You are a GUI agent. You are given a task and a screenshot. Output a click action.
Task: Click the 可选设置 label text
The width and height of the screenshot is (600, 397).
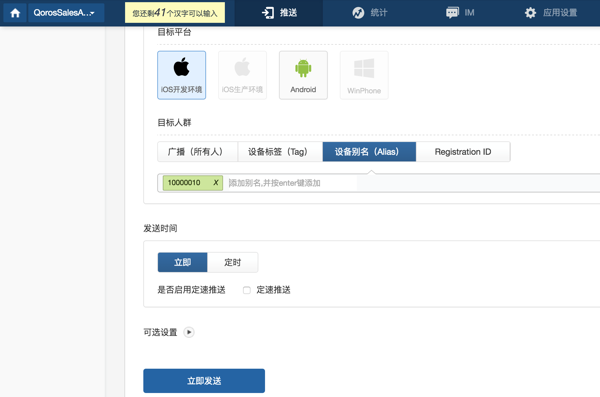[160, 332]
